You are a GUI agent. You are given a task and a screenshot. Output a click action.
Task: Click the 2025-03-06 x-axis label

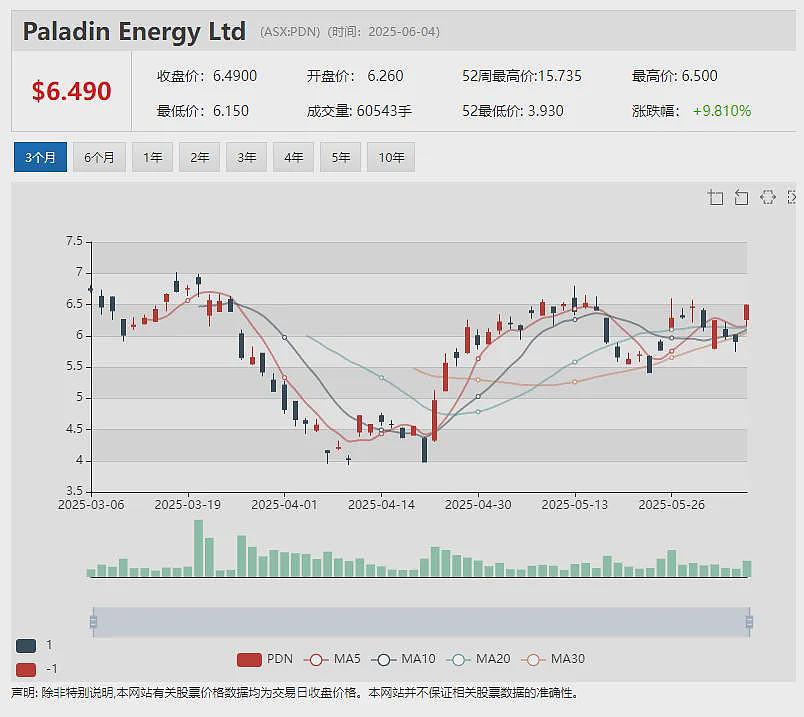click(x=91, y=505)
